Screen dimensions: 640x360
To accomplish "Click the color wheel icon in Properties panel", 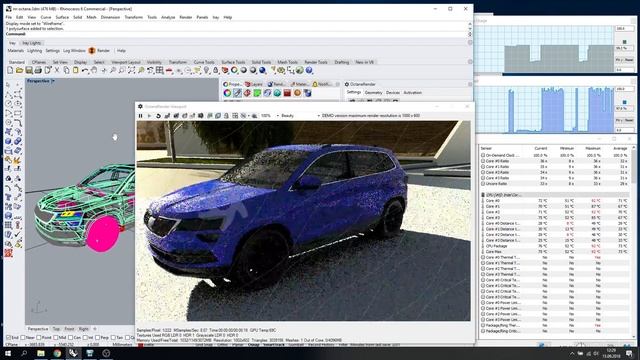I will point(227,93).
